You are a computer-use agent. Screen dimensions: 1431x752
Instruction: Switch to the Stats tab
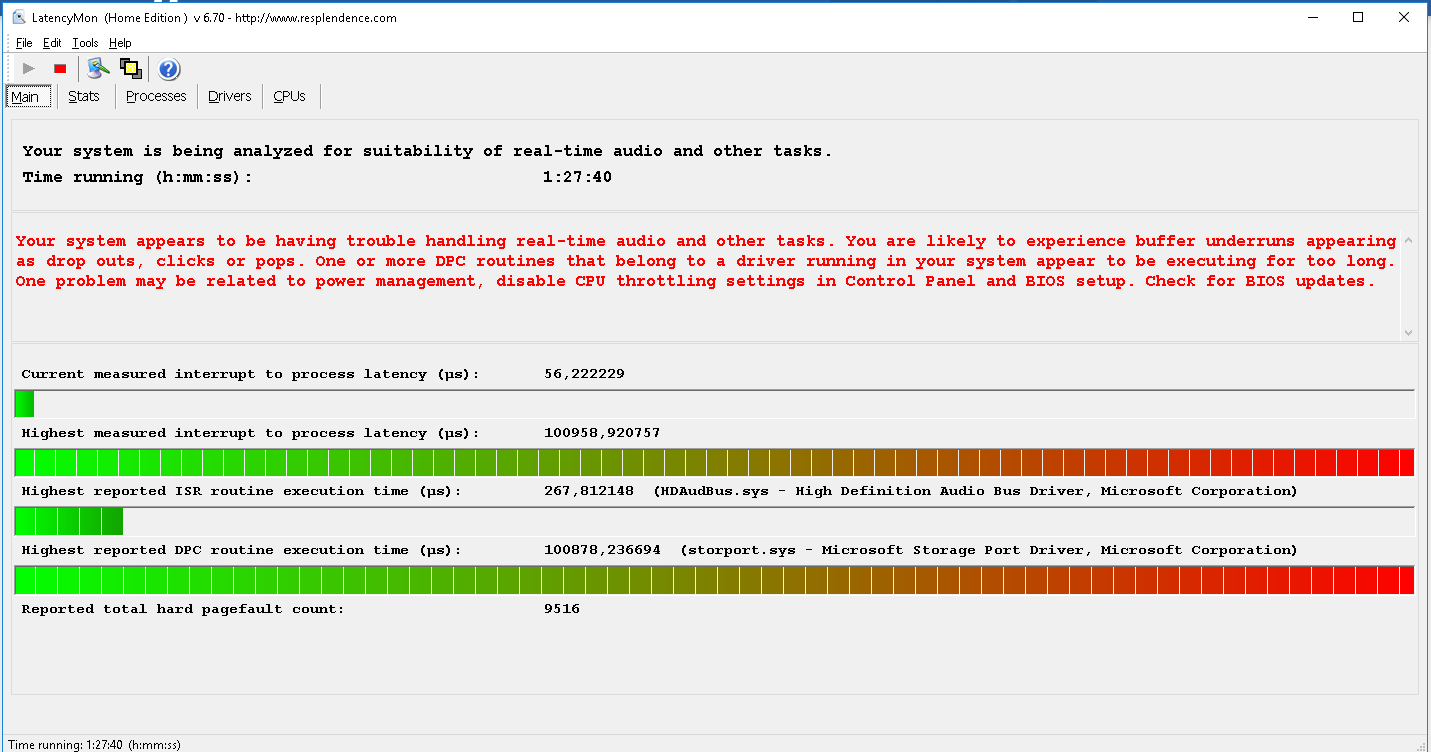[84, 96]
